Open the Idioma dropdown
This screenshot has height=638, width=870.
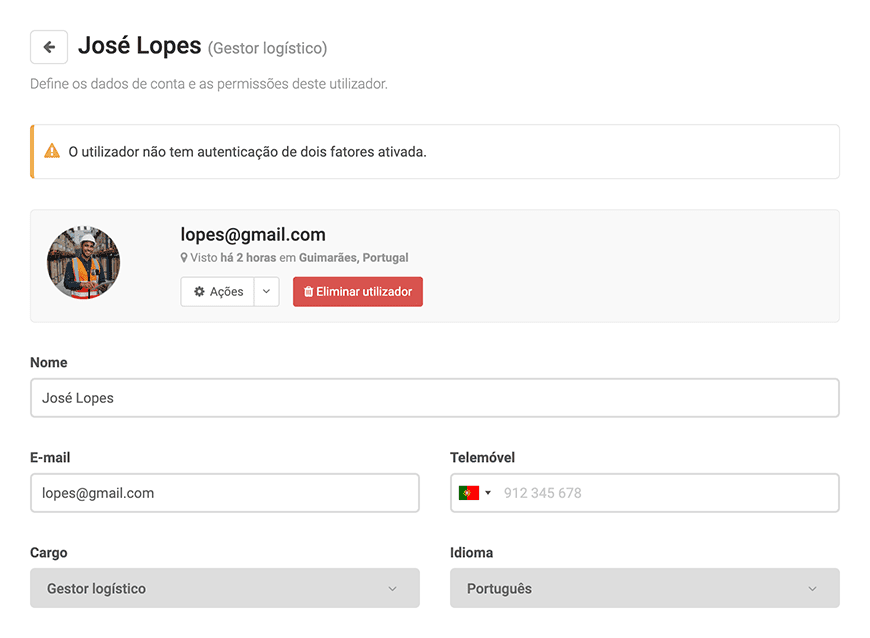coord(645,588)
